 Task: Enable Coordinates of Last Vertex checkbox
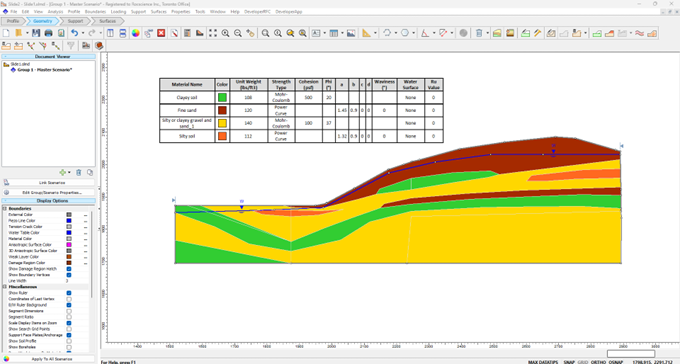(69, 299)
